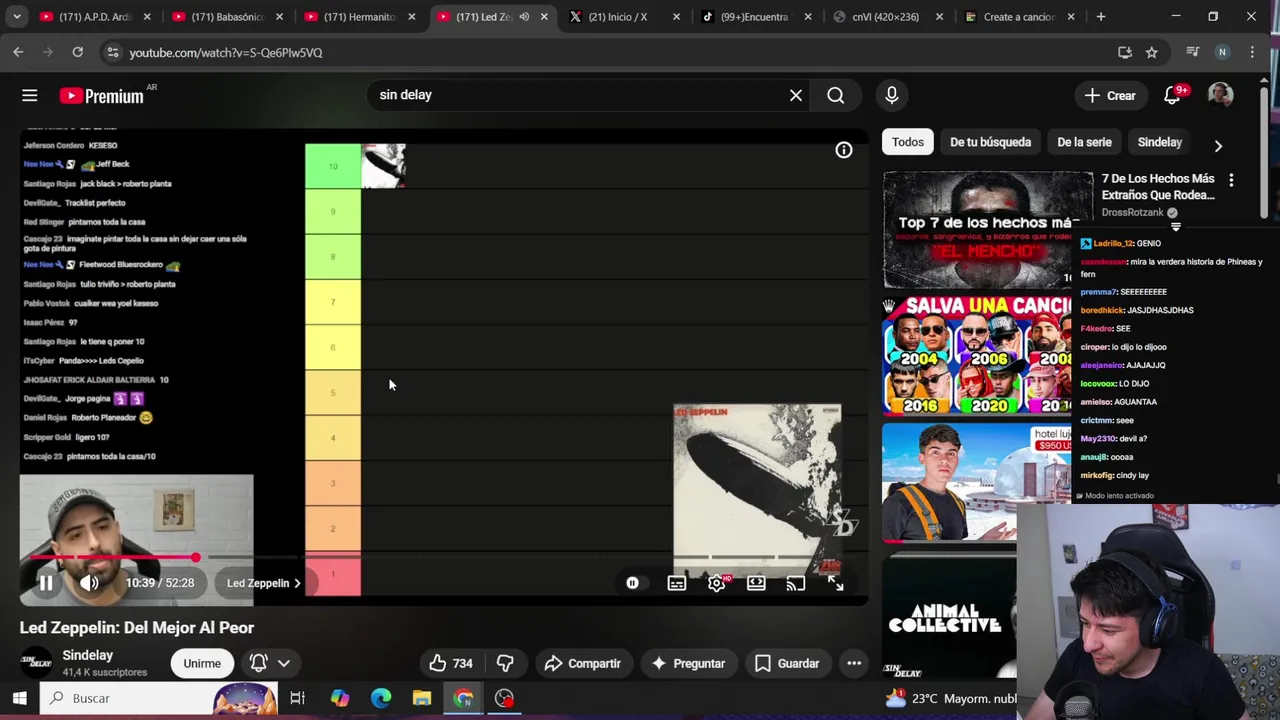Open the Crear menu
1280x720 pixels.
tap(1110, 96)
